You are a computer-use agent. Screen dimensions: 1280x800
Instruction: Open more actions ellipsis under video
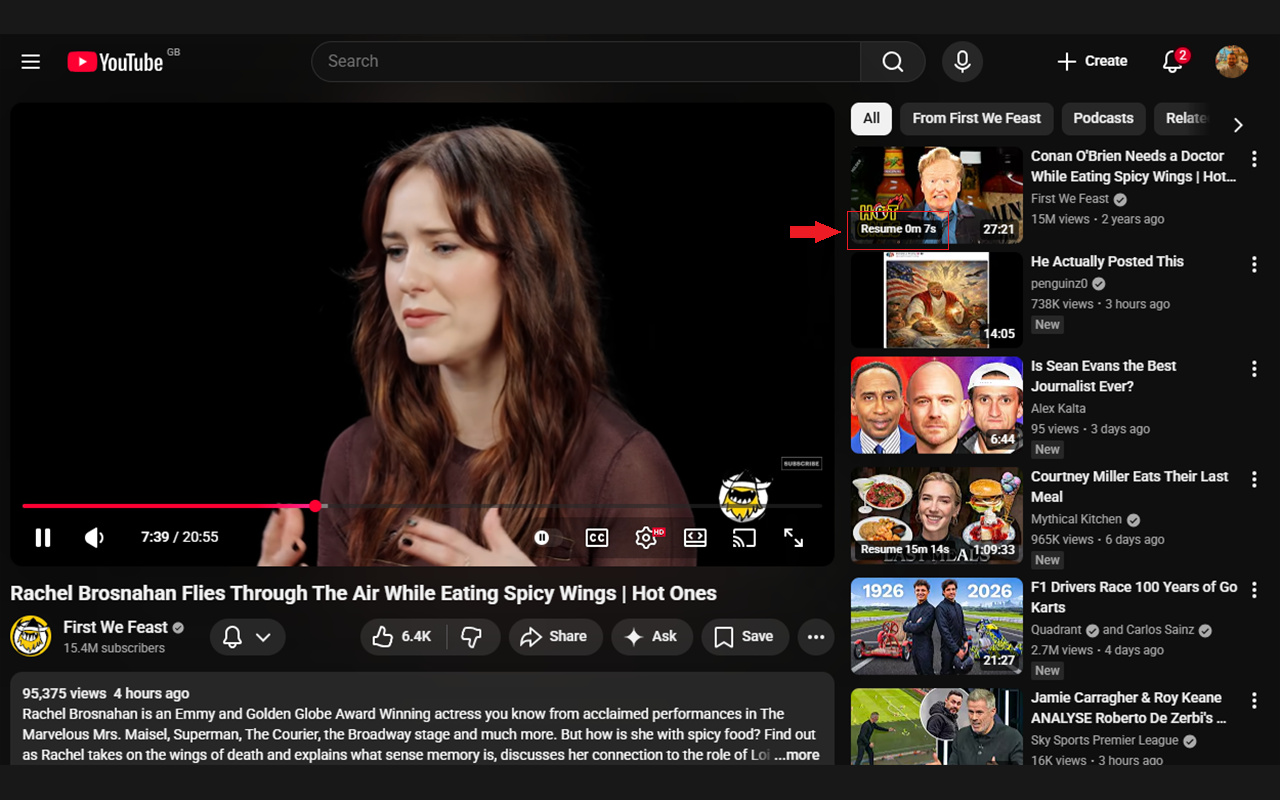coord(816,637)
